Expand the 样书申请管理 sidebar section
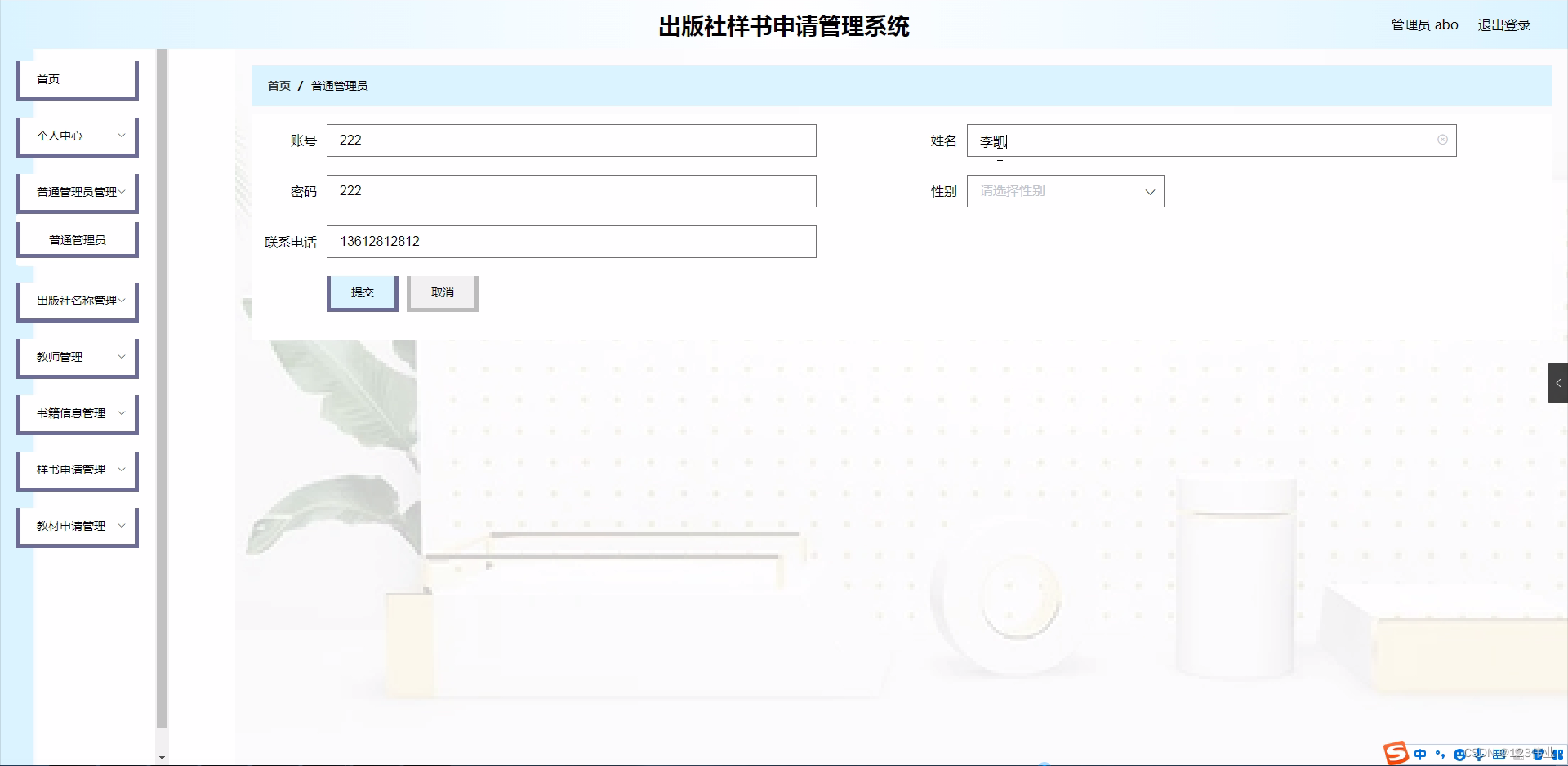The image size is (1568, 766). [77, 470]
